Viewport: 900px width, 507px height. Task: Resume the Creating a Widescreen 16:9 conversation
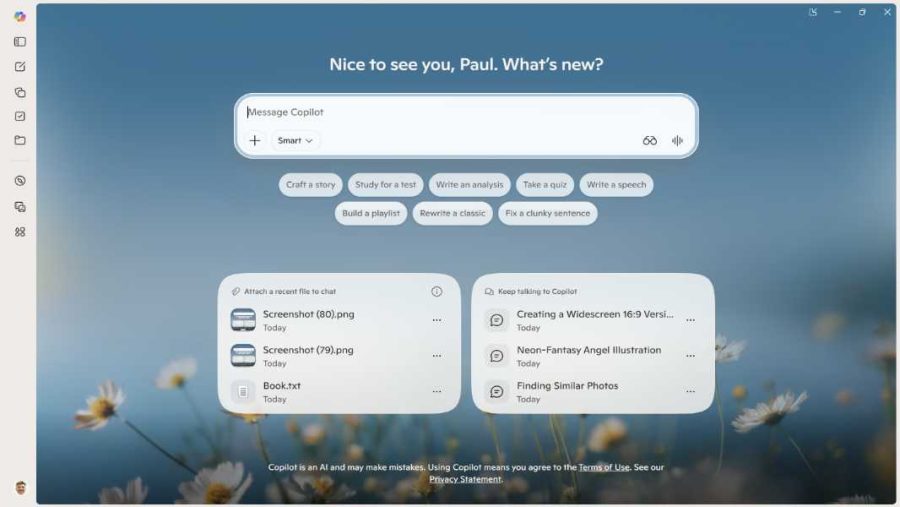pos(595,315)
